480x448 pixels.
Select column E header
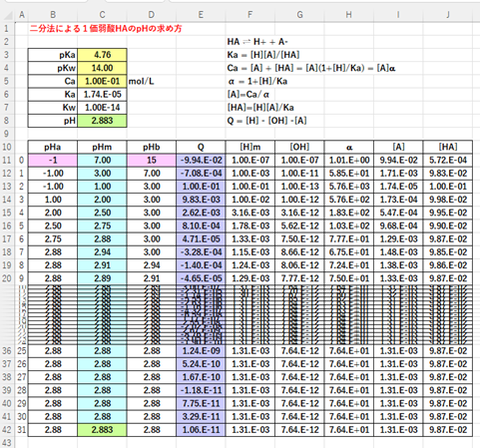pyautogui.click(x=201, y=15)
